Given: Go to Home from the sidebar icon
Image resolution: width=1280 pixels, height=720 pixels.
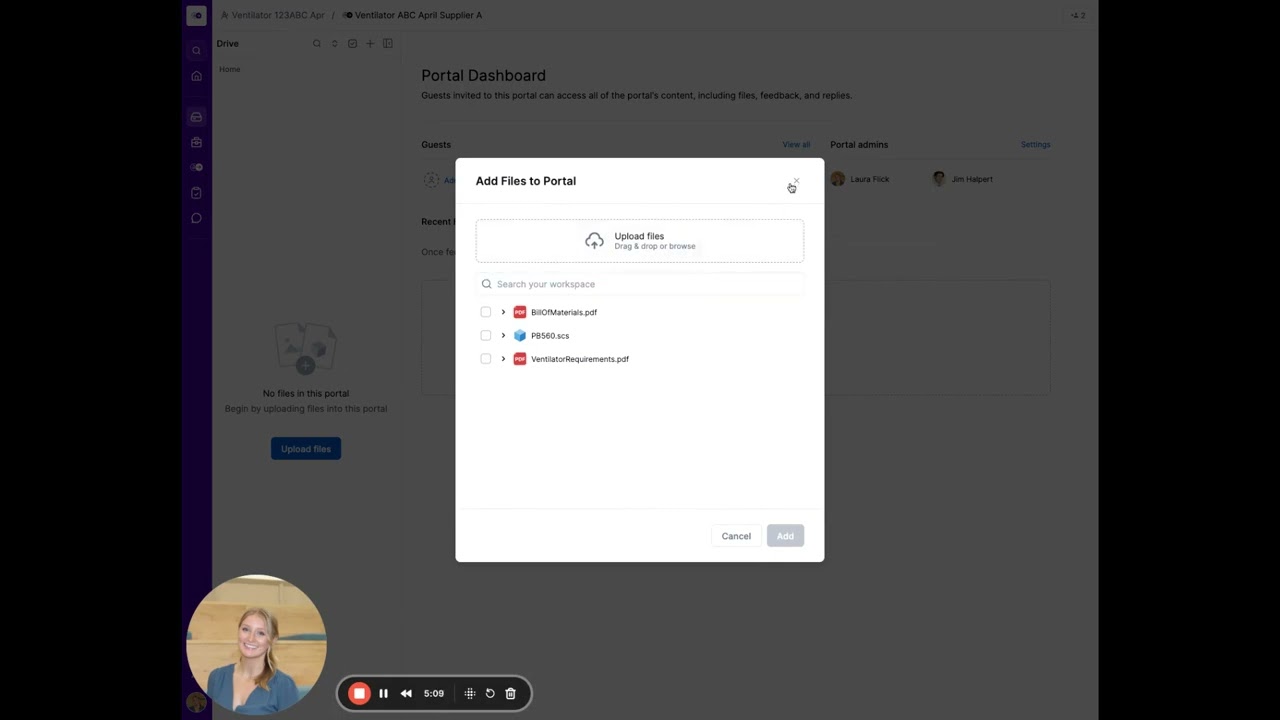Looking at the screenshot, I should coord(196,76).
